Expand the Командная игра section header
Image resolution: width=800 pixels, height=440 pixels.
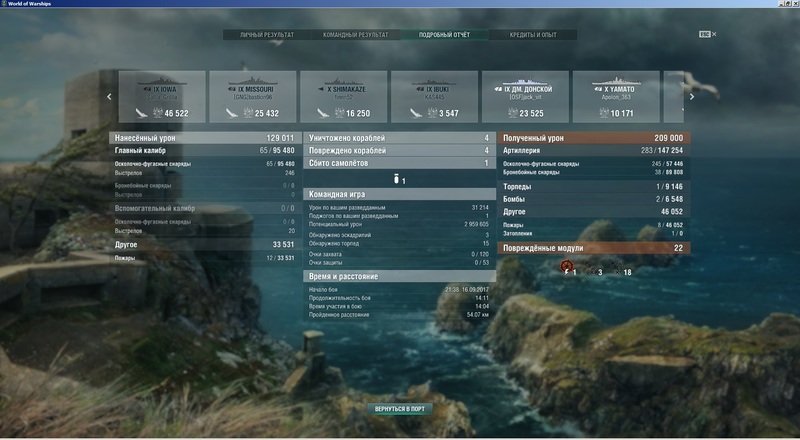coord(398,195)
